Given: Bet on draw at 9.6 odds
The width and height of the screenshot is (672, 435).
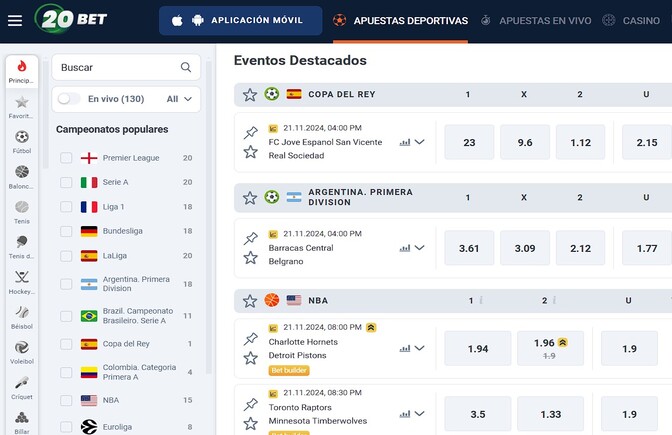Looking at the screenshot, I should pos(525,142).
